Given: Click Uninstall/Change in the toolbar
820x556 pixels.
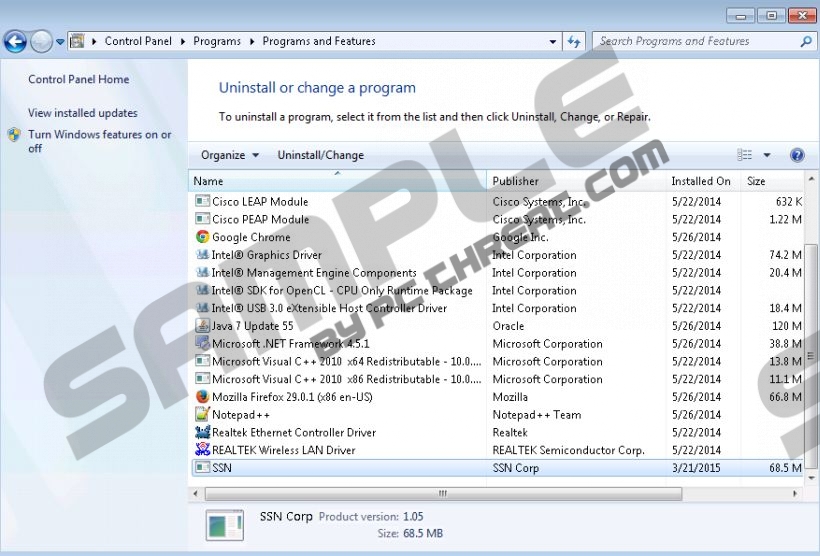Looking at the screenshot, I should 320,155.
